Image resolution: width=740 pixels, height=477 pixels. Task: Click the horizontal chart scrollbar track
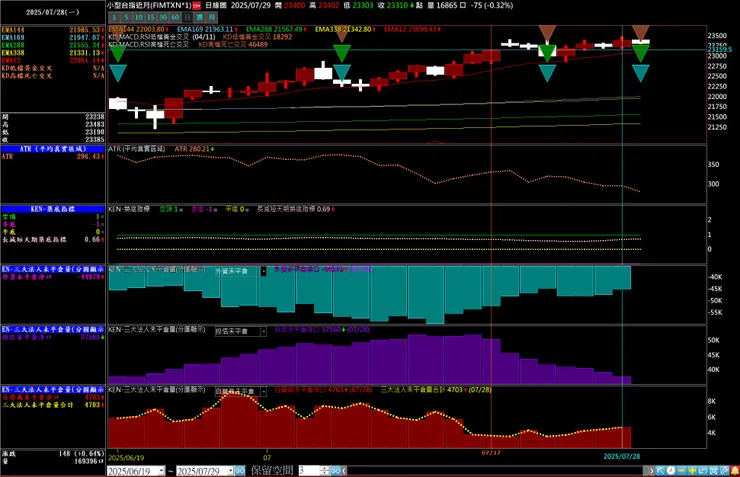click(496, 470)
